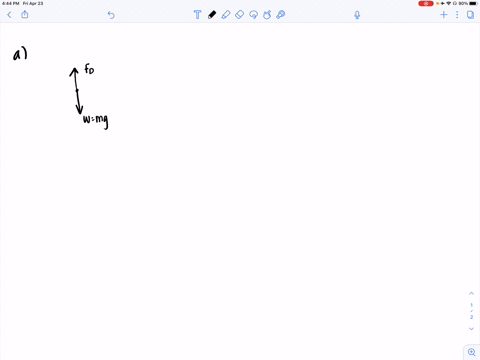Jump to the previous page with up chevron
This screenshot has height=360, width=480.
[471, 293]
